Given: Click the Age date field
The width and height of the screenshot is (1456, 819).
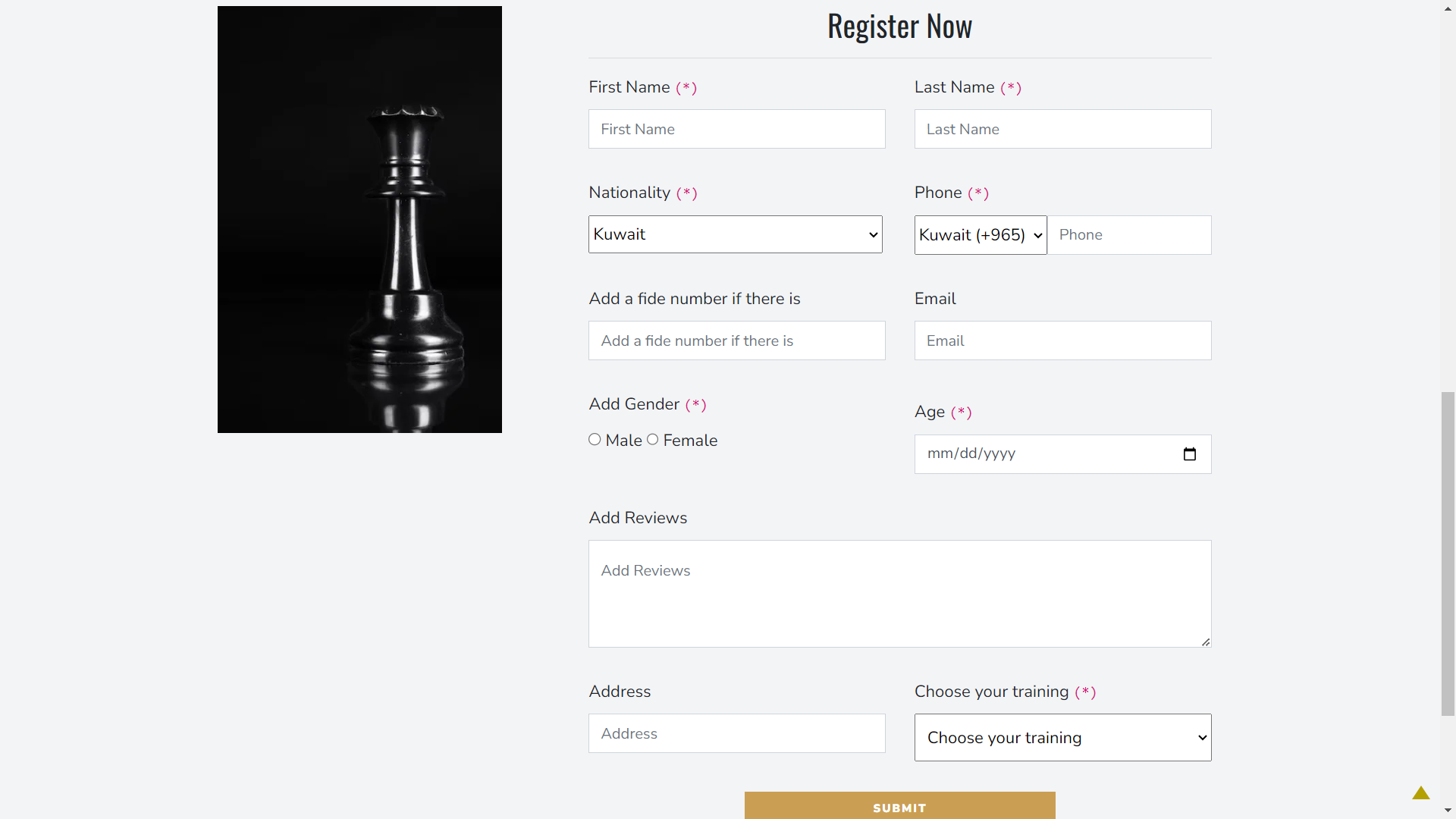Looking at the screenshot, I should tap(1046, 454).
